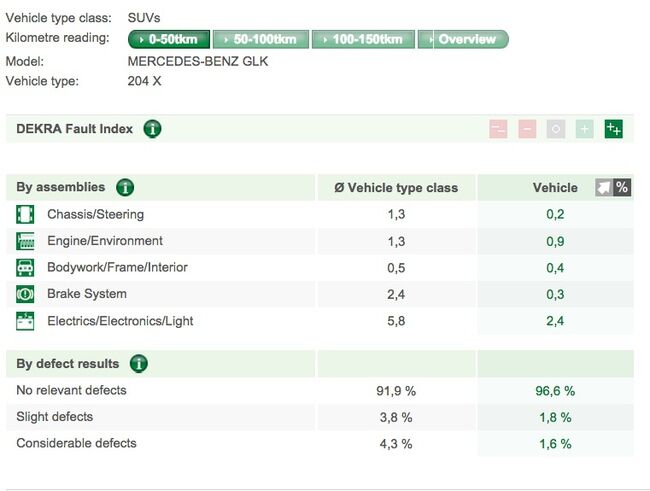Screen dimensions: 650x491
Task: Click the Brake System icon
Action: tap(25, 294)
